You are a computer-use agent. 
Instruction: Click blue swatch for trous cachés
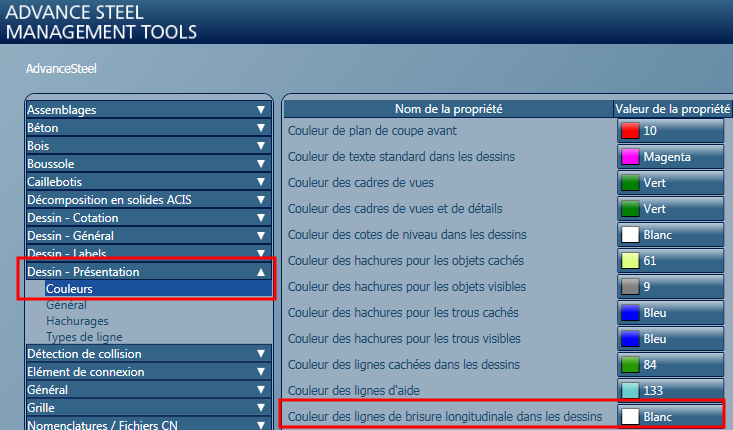630,313
